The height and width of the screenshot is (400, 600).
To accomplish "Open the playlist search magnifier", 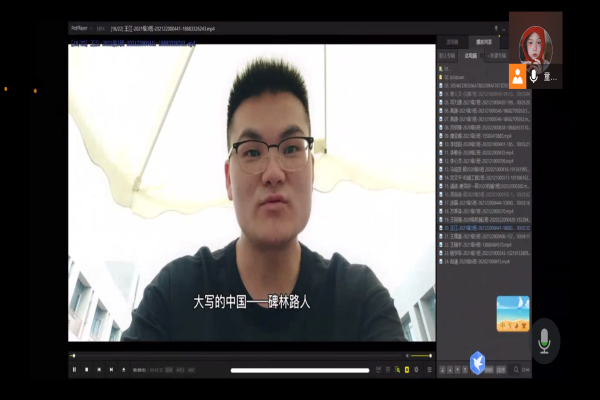I will tap(516, 370).
